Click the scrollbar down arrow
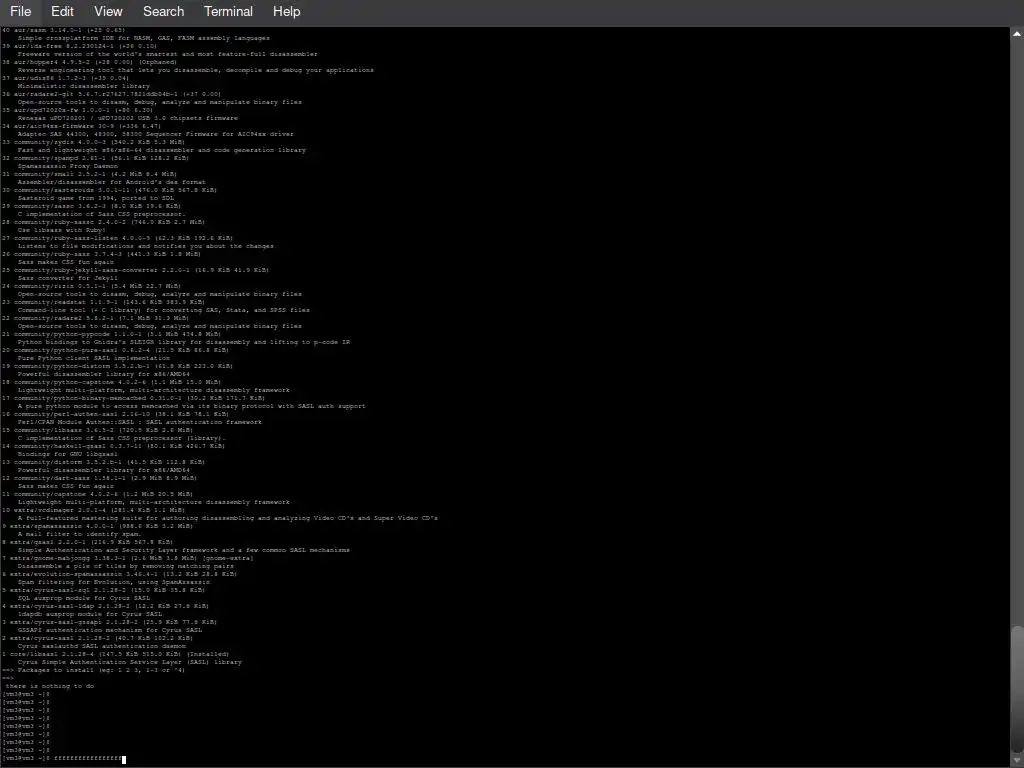This screenshot has width=1024, height=768. pyautogui.click(x=1017, y=761)
